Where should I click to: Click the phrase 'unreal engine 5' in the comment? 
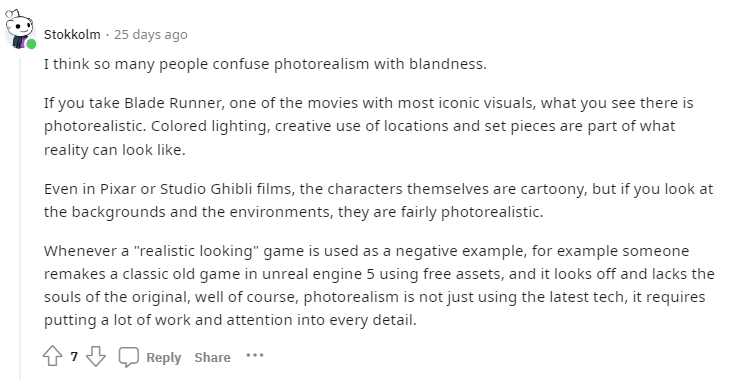[318, 274]
